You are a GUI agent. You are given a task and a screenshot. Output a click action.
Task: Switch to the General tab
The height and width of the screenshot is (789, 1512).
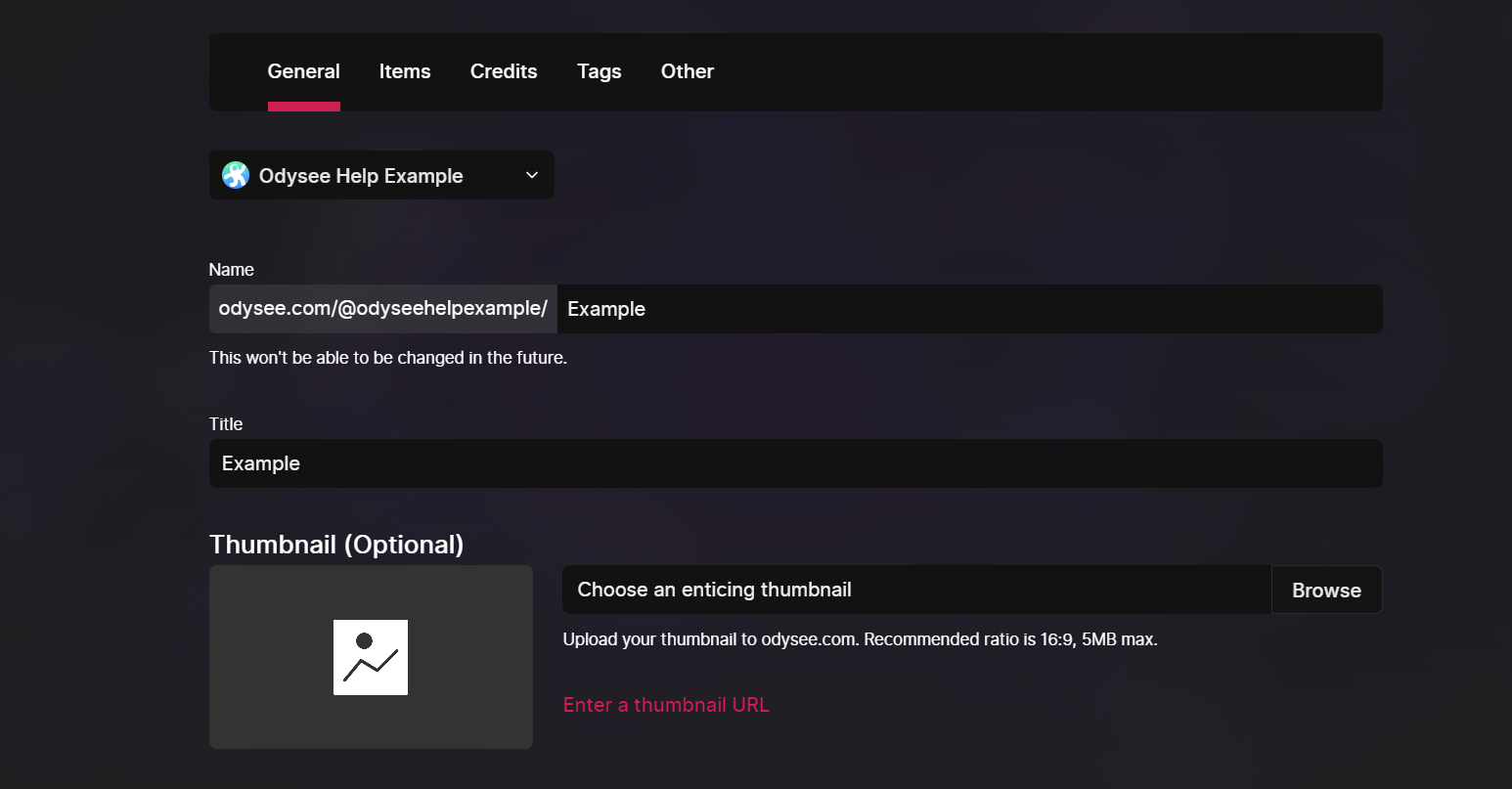pos(303,71)
